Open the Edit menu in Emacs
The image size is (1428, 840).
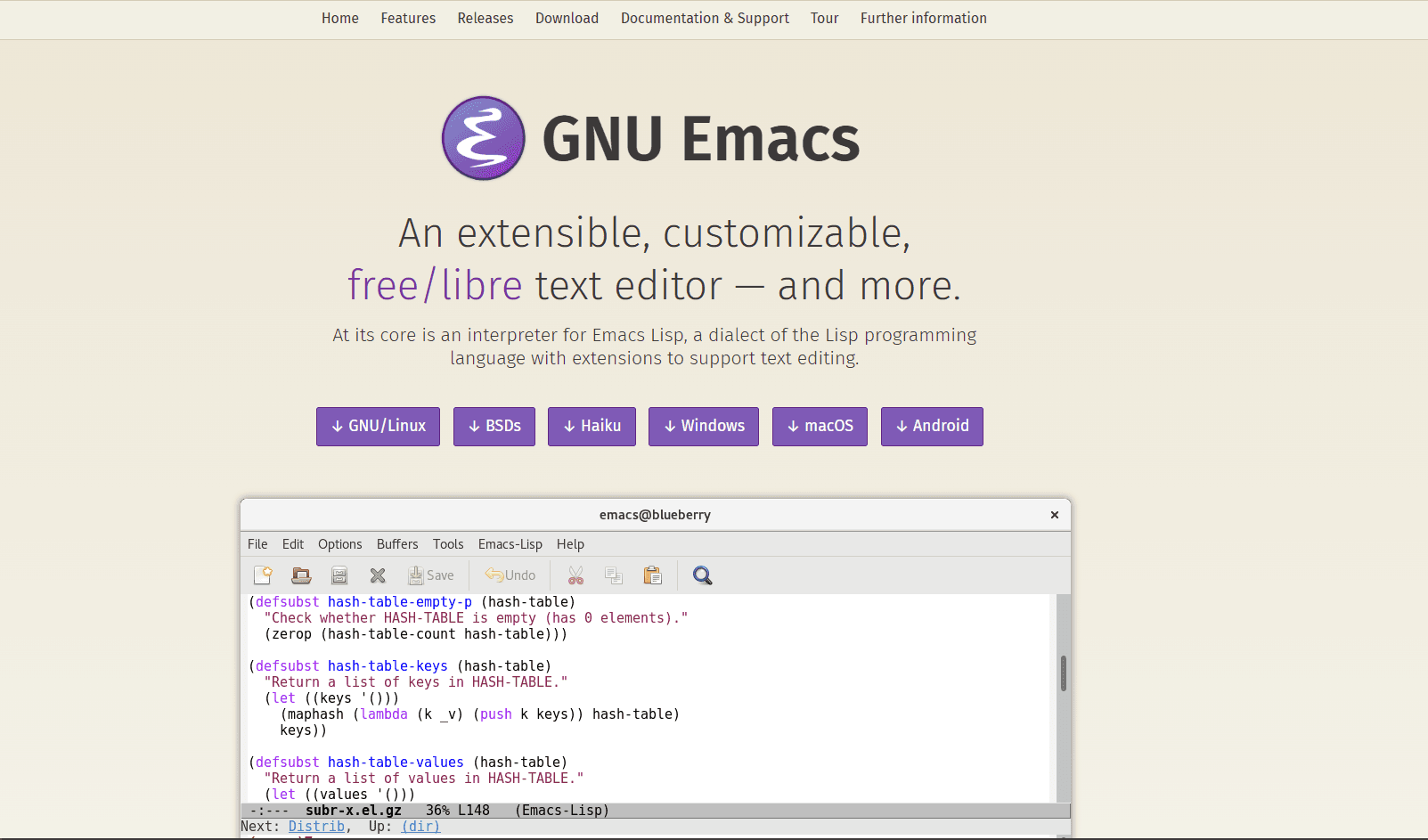click(x=293, y=544)
